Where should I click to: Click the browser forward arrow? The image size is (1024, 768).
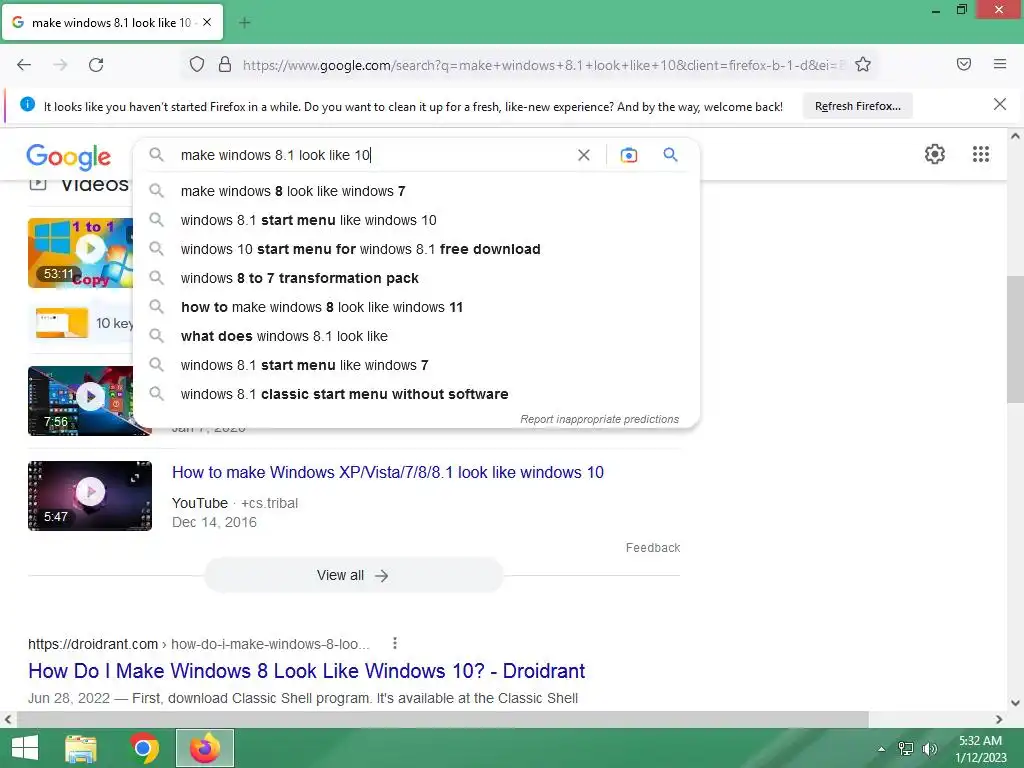pyautogui.click(x=60, y=65)
